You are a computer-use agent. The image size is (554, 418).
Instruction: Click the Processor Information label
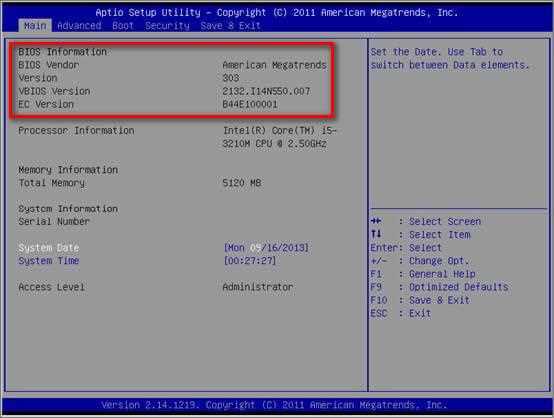coord(76,130)
